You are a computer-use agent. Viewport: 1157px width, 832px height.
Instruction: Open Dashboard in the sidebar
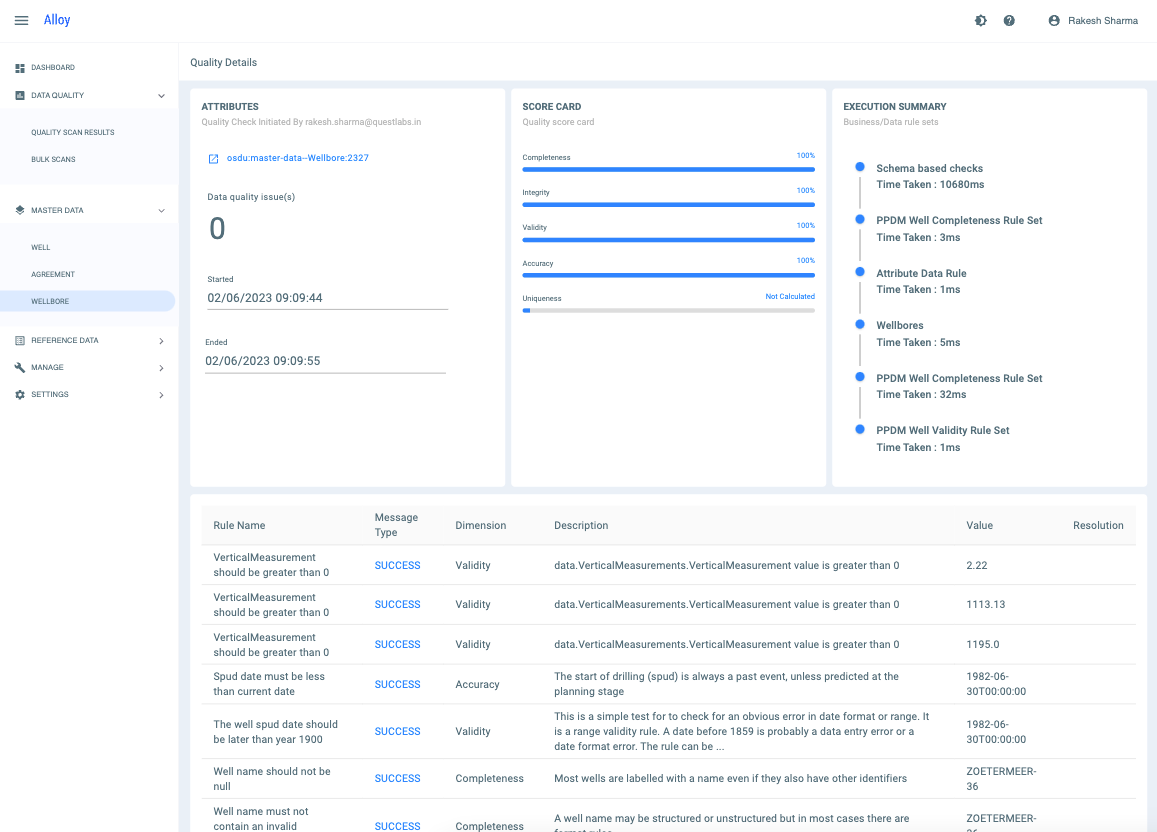tap(53, 68)
